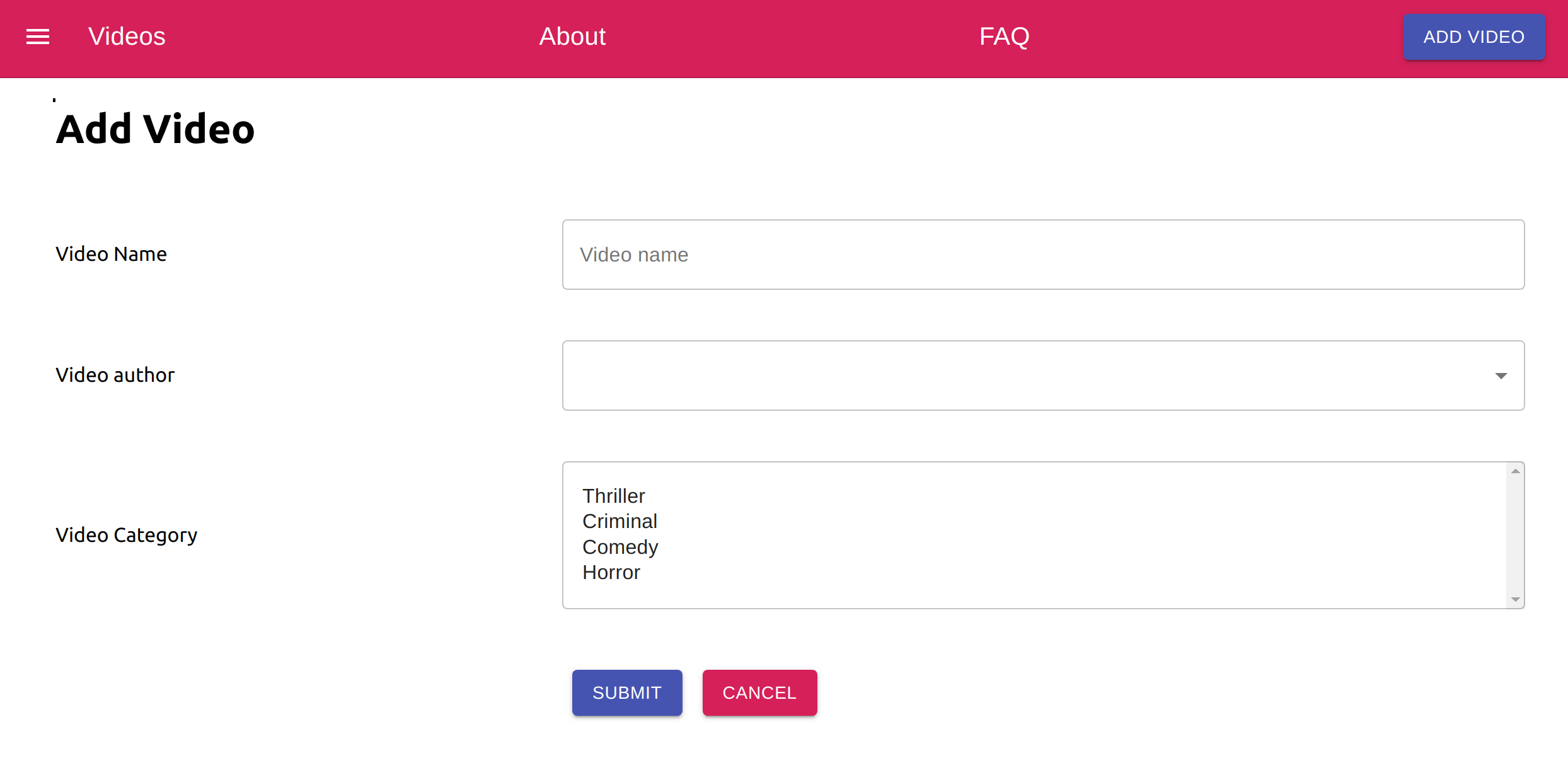Focus the Video name text field

coord(1043,255)
